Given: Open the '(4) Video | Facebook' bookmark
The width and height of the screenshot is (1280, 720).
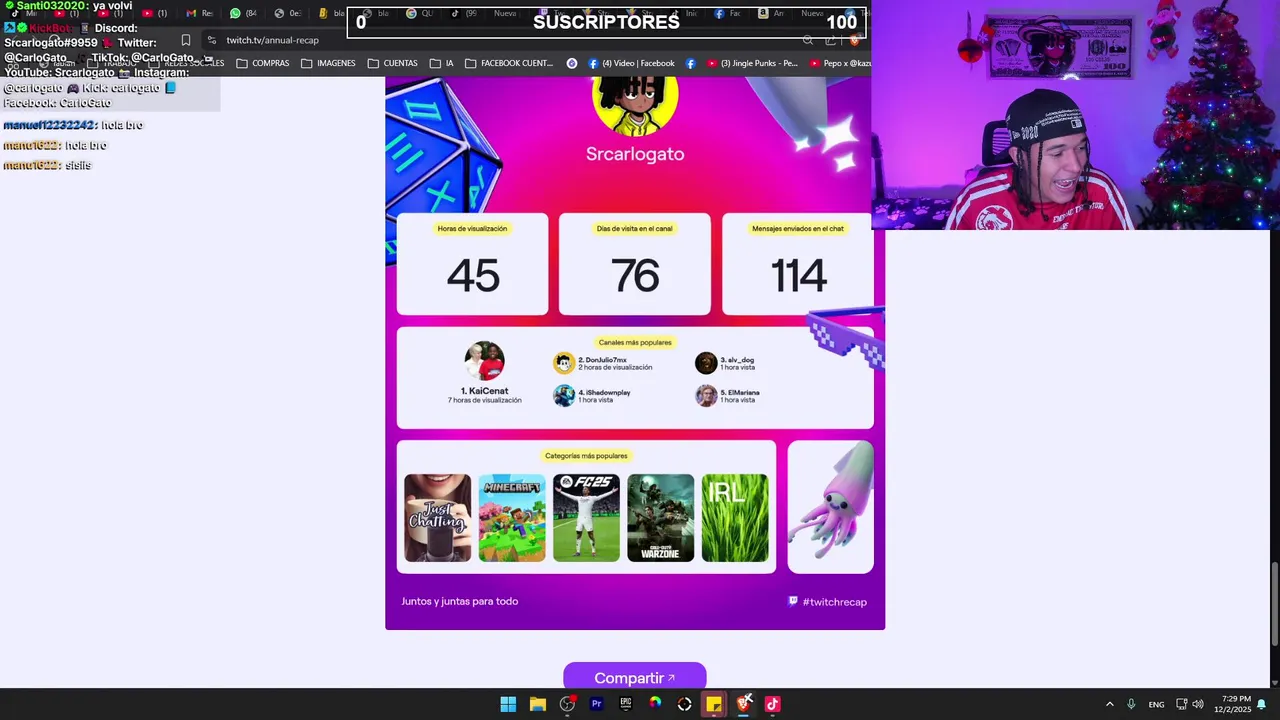Looking at the screenshot, I should tap(631, 63).
